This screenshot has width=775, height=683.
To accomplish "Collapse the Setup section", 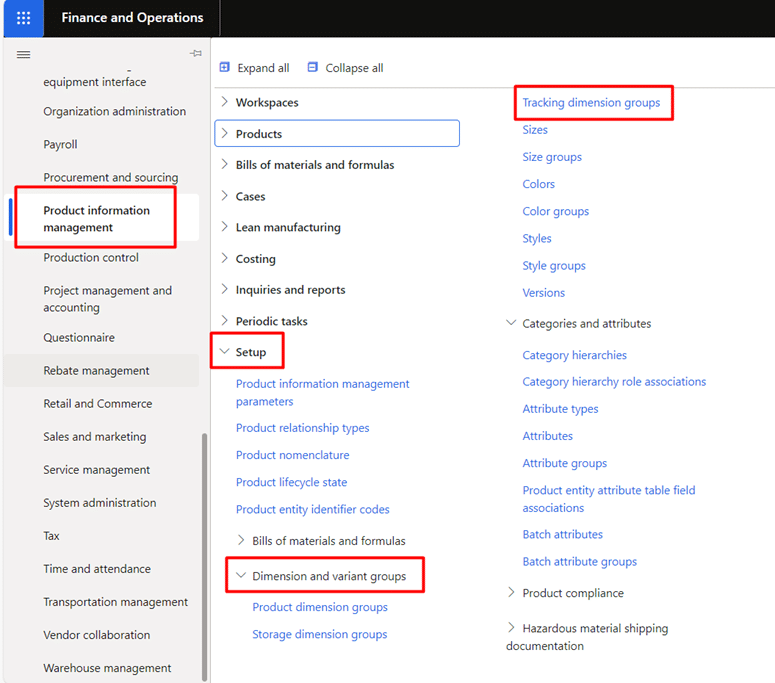I will (x=224, y=351).
